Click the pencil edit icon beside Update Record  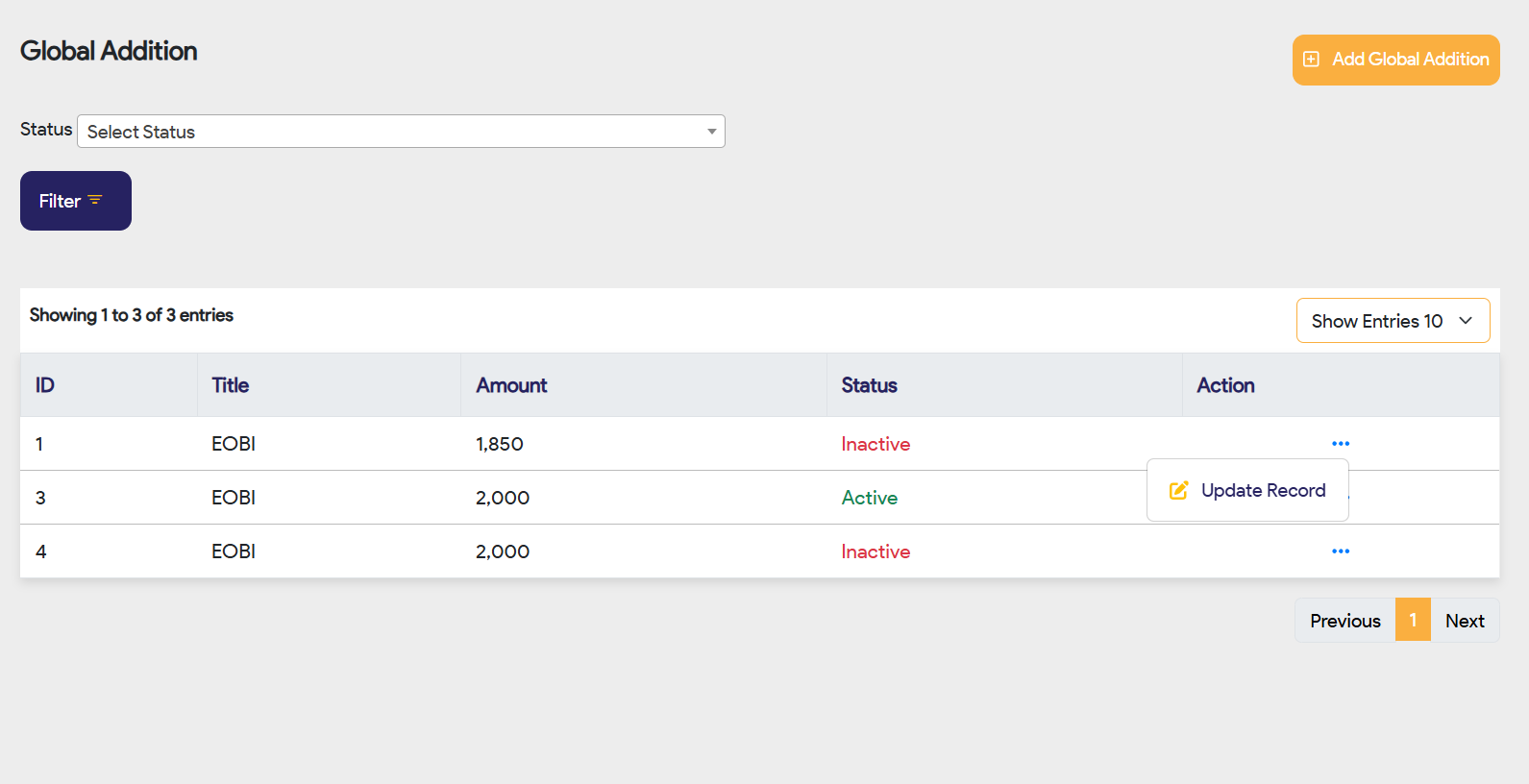click(x=1178, y=490)
